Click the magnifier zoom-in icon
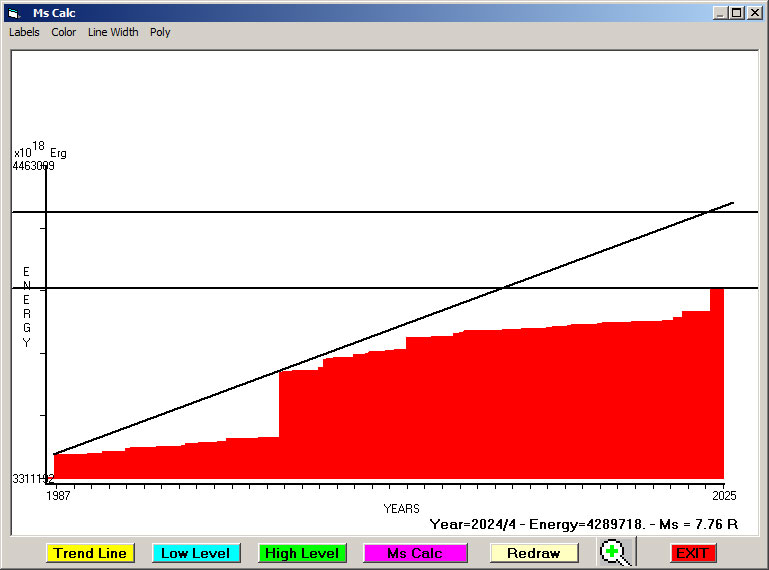Viewport: 769px width, 570px height. coord(616,552)
